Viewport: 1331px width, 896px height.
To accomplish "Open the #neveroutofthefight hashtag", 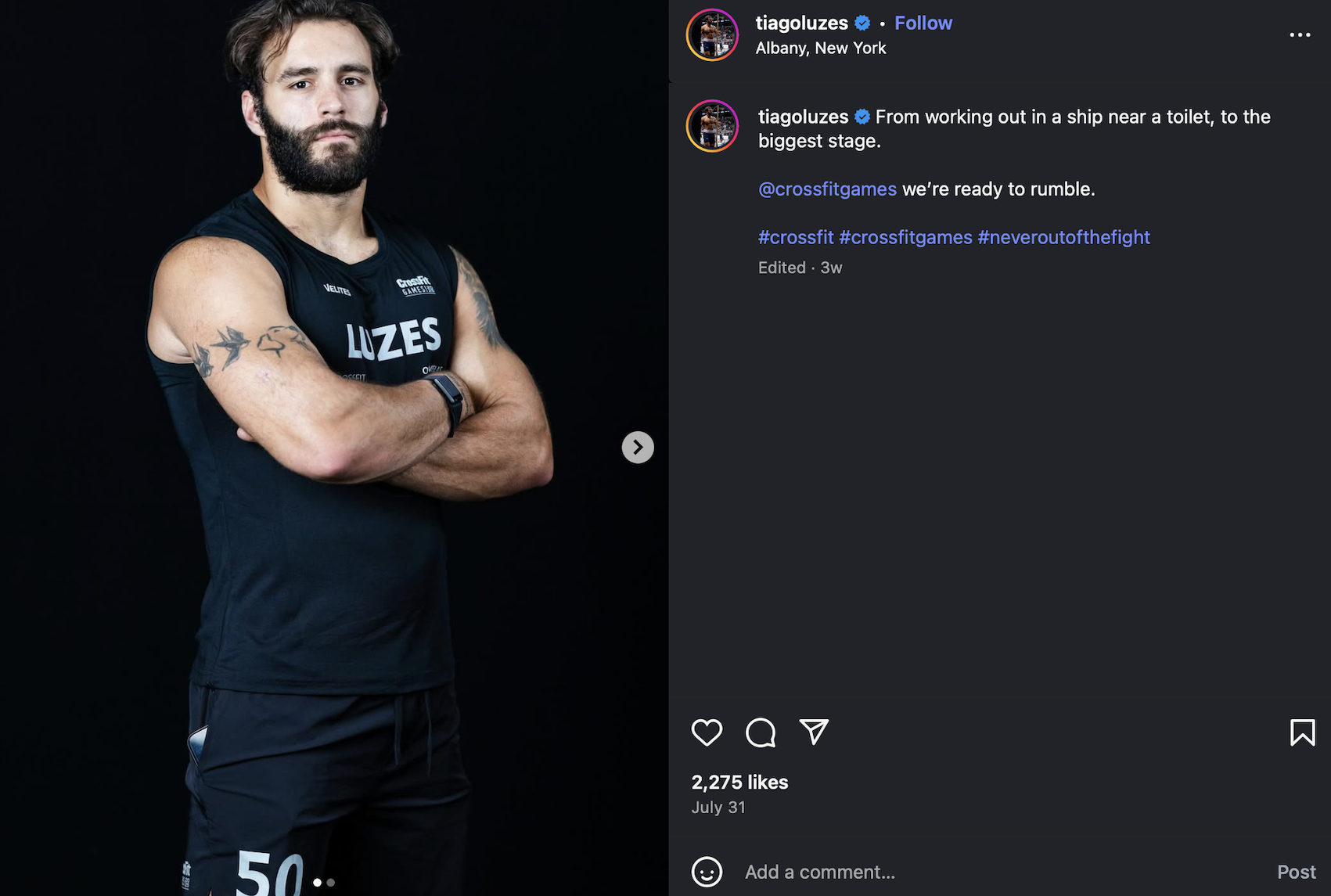I will (1063, 237).
